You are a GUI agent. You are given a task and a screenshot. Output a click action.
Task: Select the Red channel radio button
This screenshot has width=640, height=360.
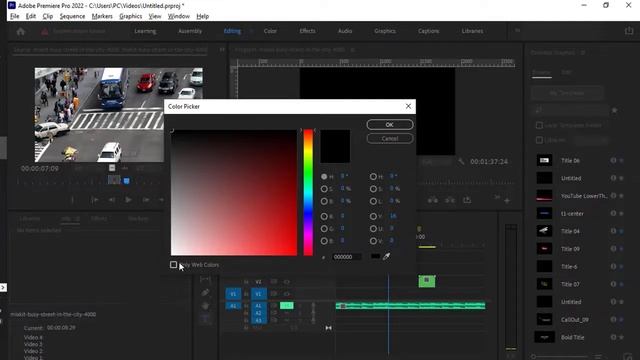(324, 216)
